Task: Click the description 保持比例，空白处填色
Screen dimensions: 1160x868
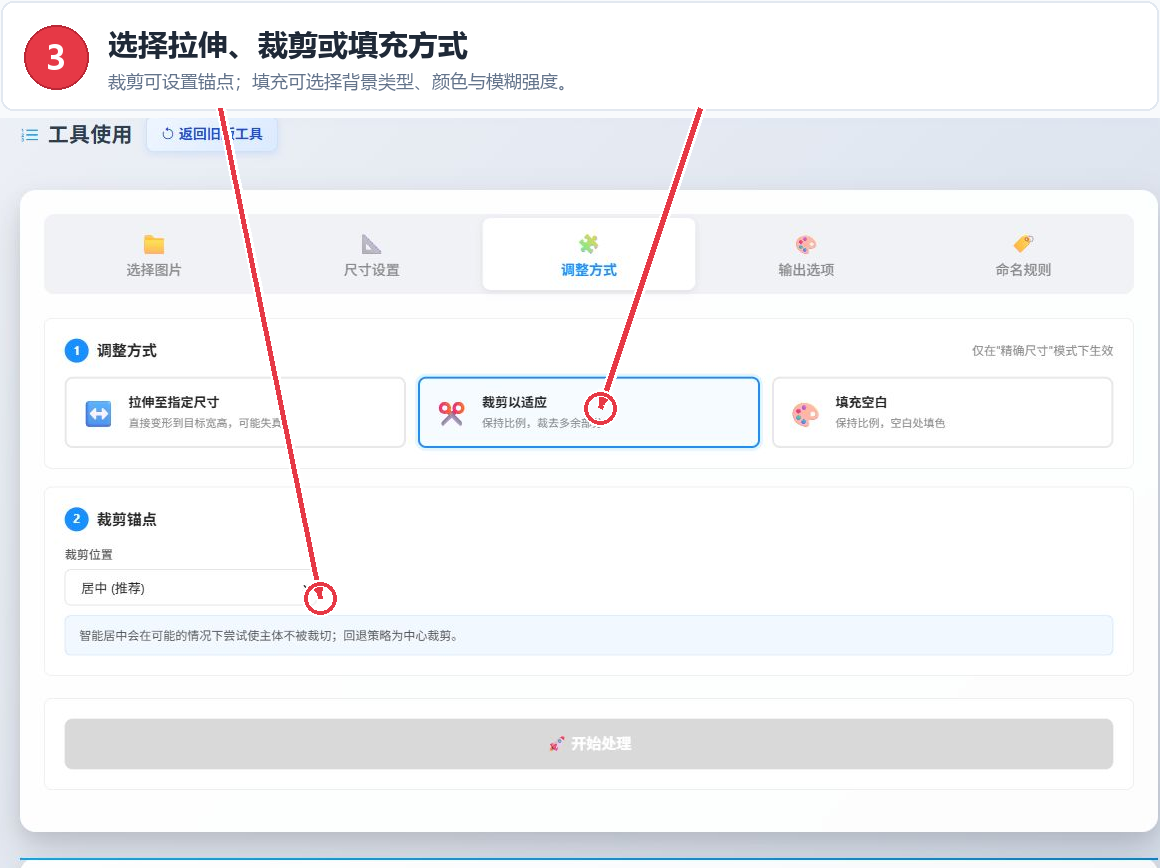Action: 890,423
